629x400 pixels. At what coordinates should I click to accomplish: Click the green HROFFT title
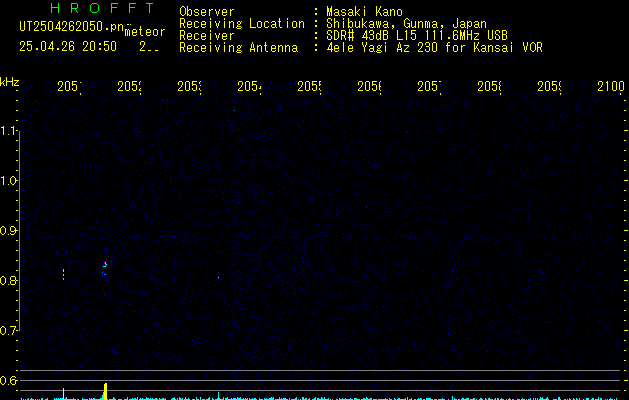(x=102, y=8)
